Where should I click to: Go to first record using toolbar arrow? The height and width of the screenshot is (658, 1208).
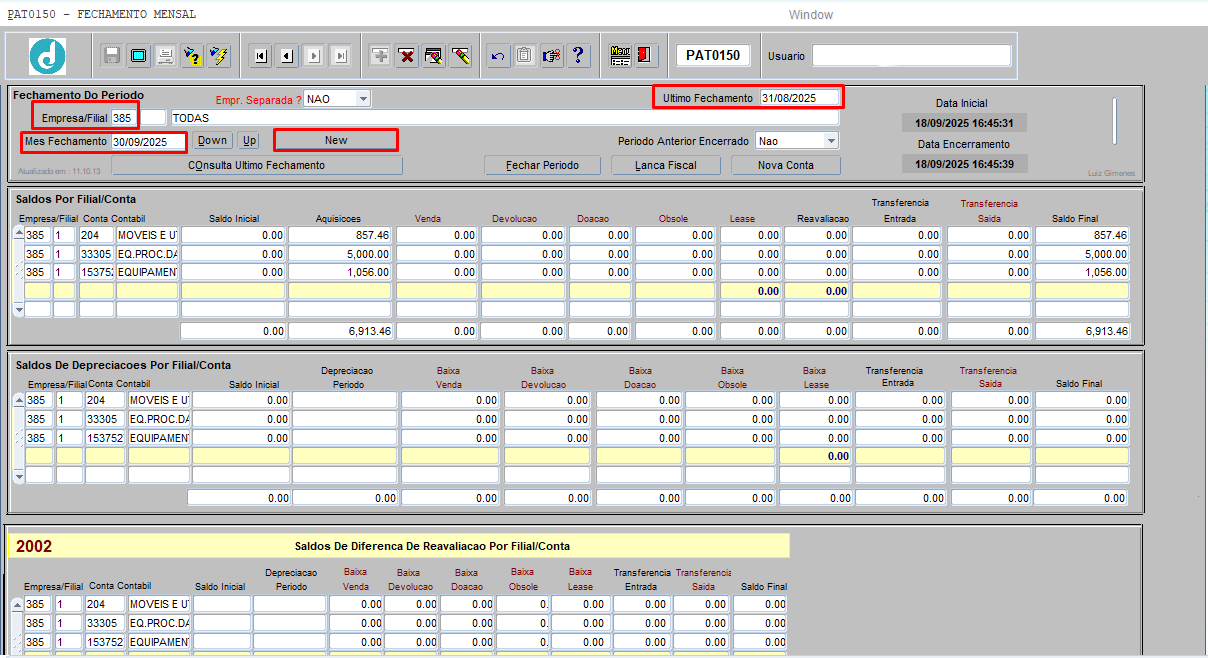(261, 56)
